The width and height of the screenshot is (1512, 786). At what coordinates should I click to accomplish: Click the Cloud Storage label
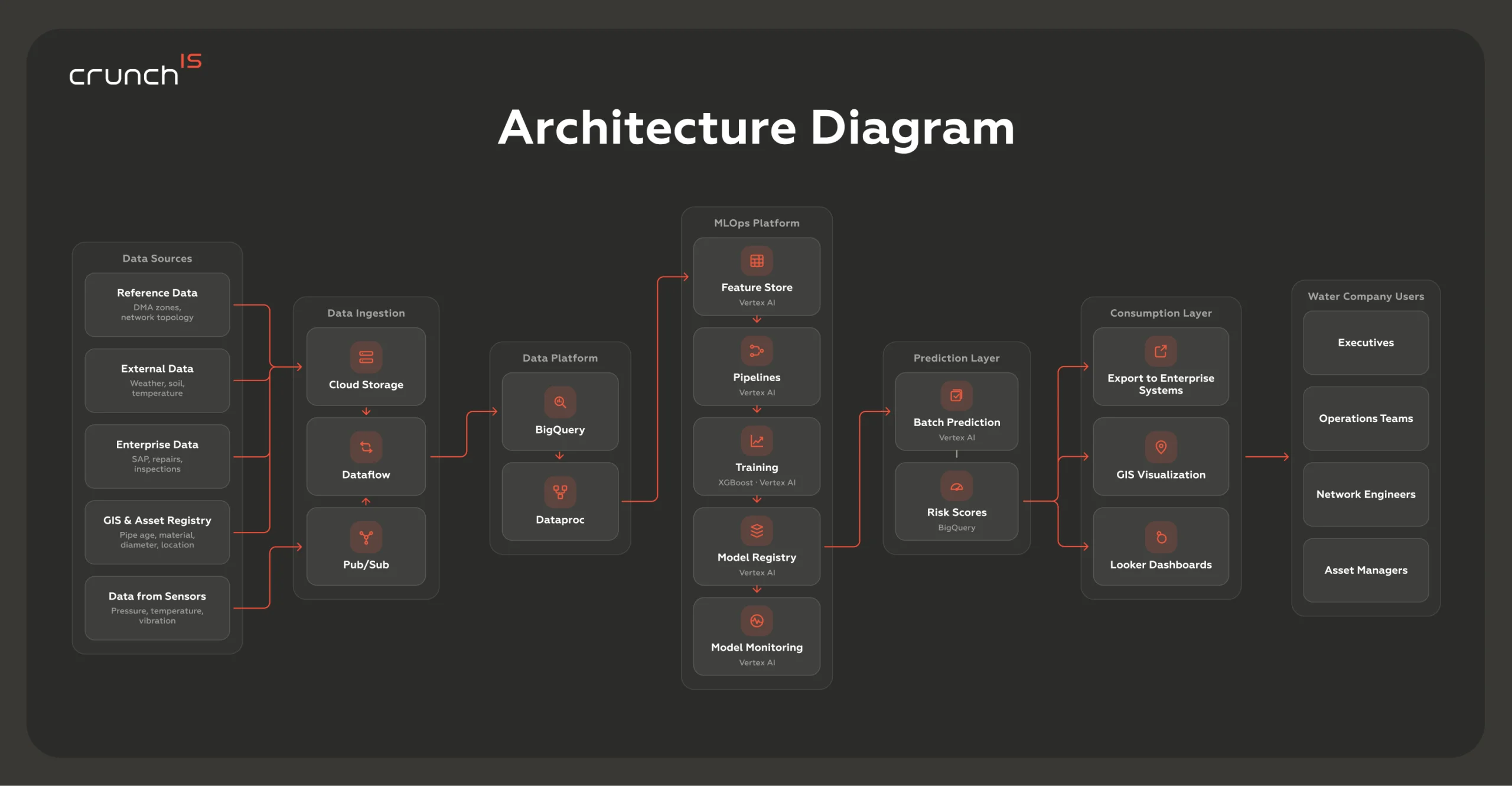pyautogui.click(x=366, y=385)
